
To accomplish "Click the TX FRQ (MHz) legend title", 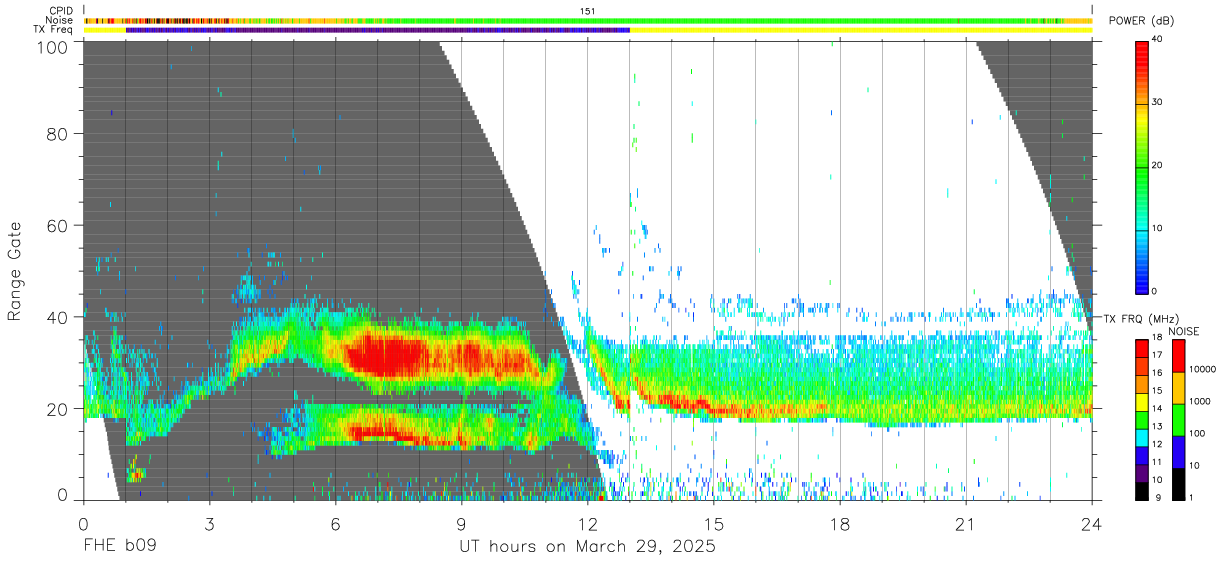I will tap(1141, 319).
